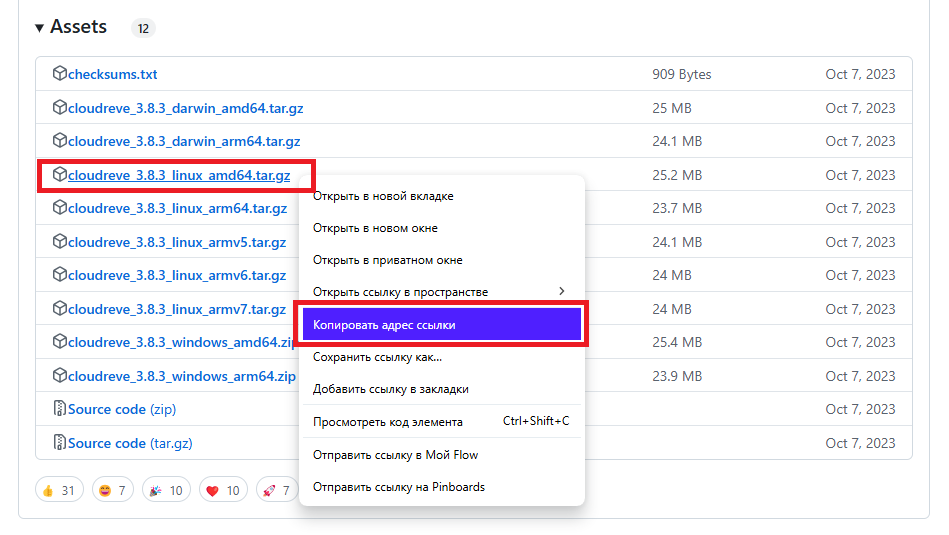Download cloudreve_3.8.3_darwin_amd64.tar.gz
This screenshot has width=949, height=535.
185,108
